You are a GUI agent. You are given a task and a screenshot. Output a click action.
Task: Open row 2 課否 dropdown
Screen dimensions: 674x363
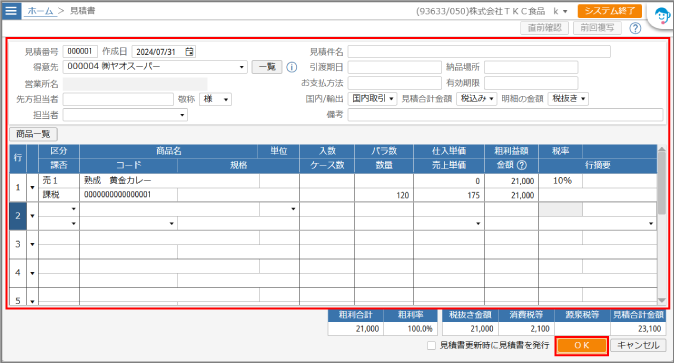(x=74, y=223)
